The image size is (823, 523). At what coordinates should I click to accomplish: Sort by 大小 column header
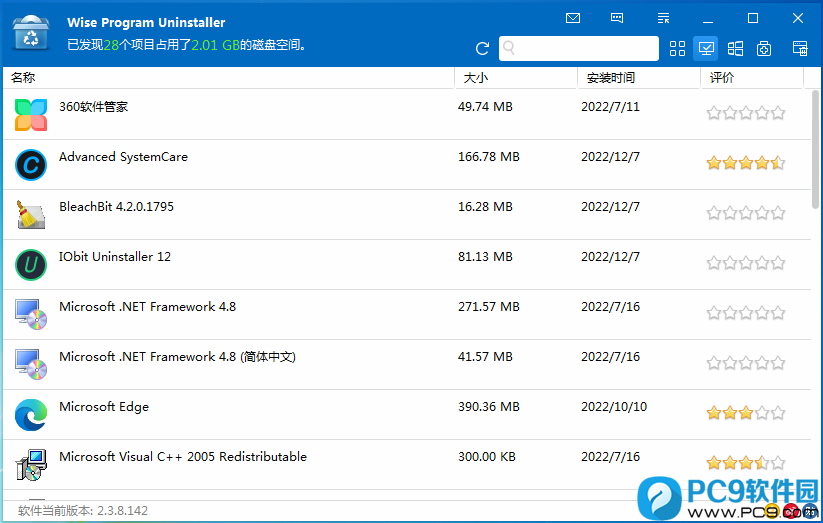click(x=476, y=78)
